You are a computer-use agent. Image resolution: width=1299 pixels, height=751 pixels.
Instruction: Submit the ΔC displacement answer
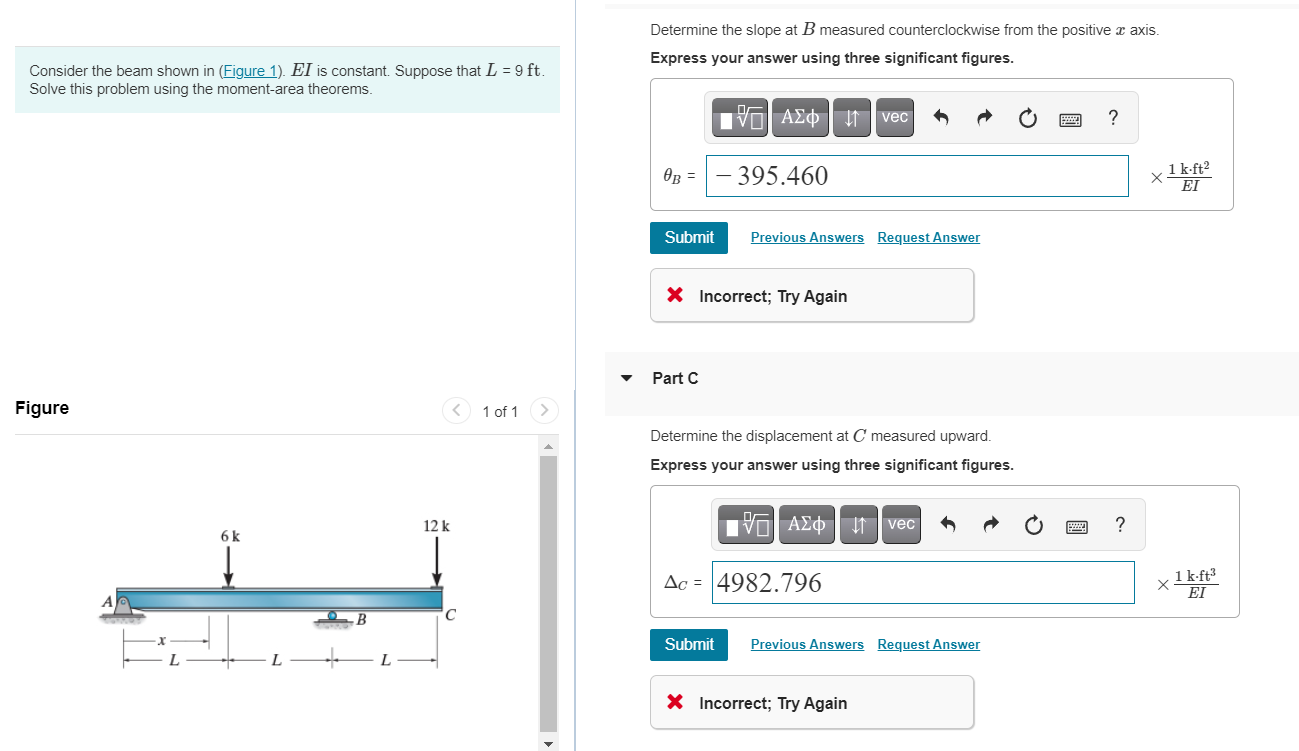point(688,644)
